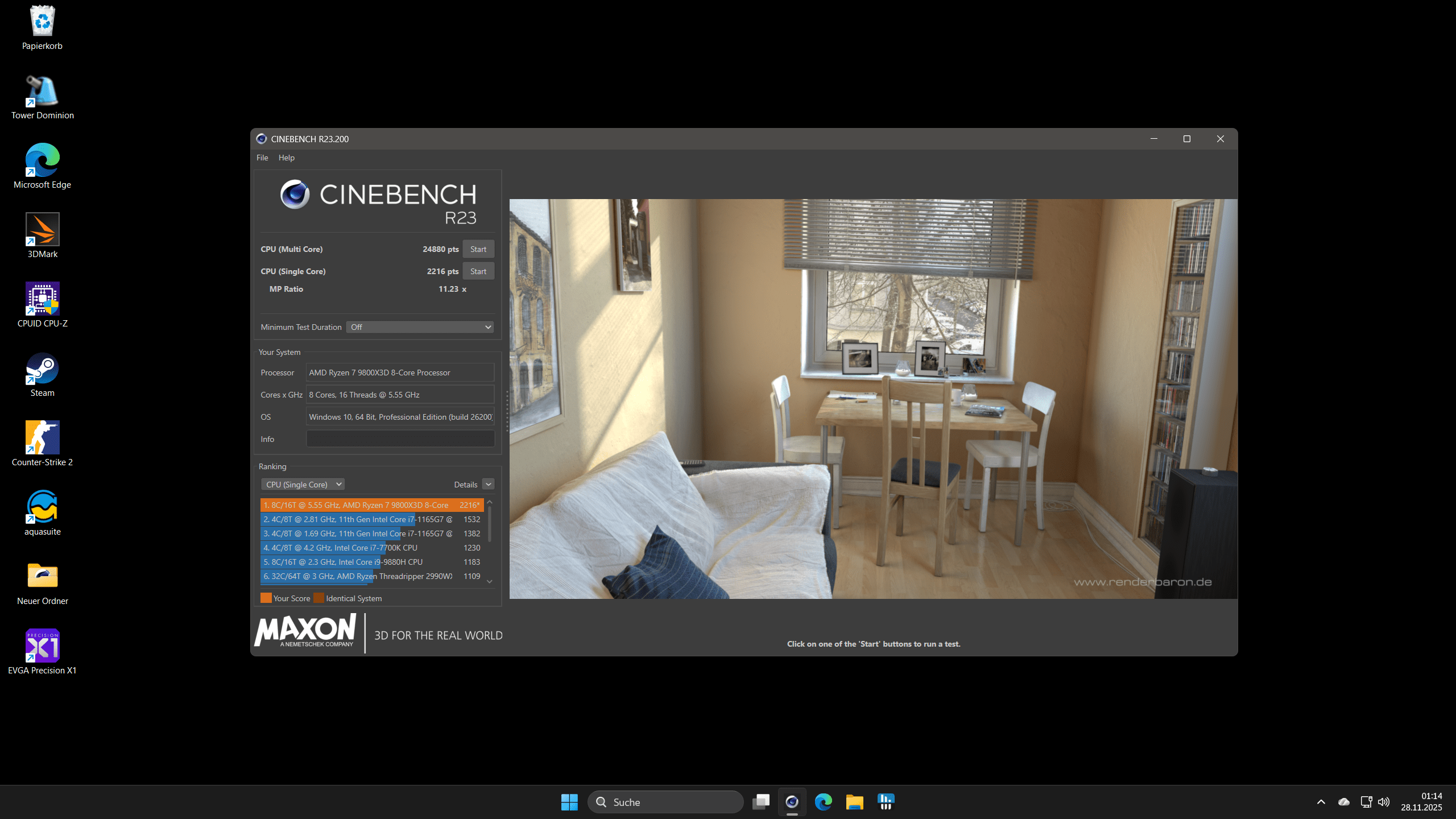Click the Cinebench icon in the taskbar

[x=792, y=802]
